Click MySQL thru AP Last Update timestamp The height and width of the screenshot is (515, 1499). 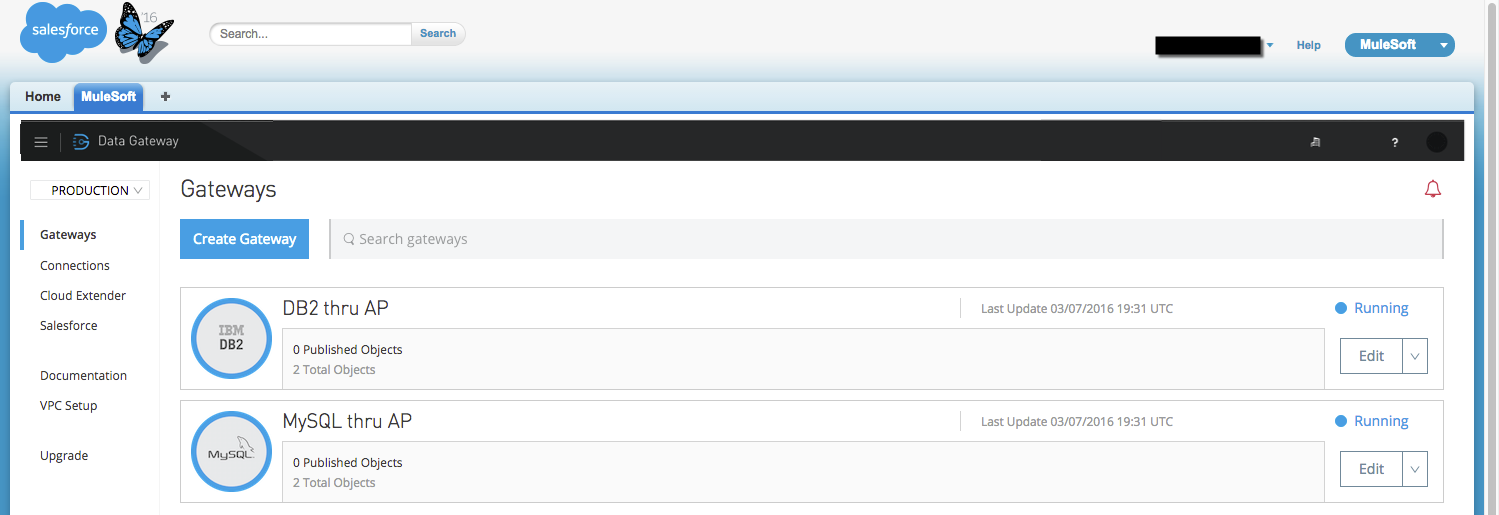[1077, 422]
